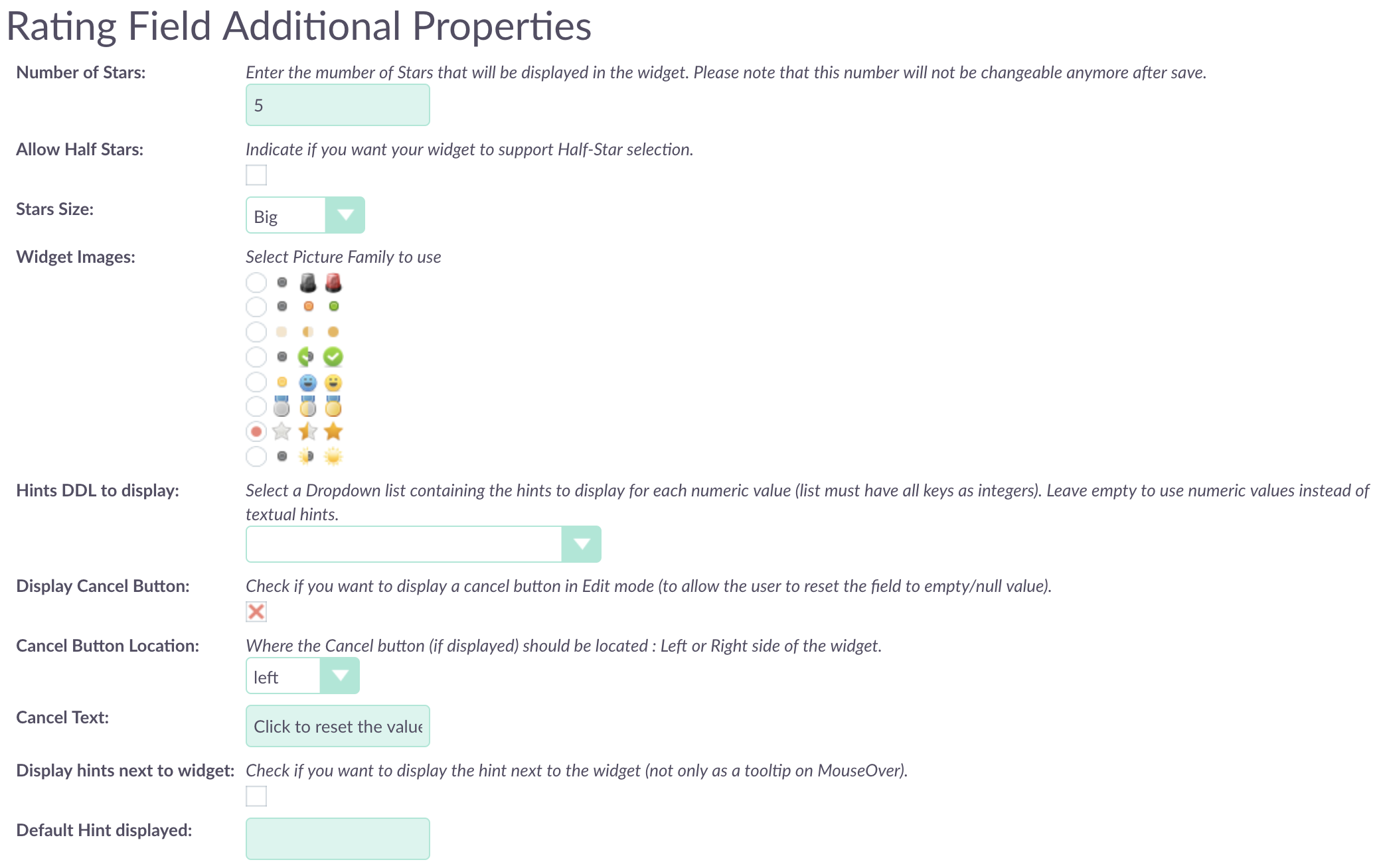Image resolution: width=1377 pixels, height=868 pixels.
Task: Select the sun picture family radio button
Action: (256, 457)
